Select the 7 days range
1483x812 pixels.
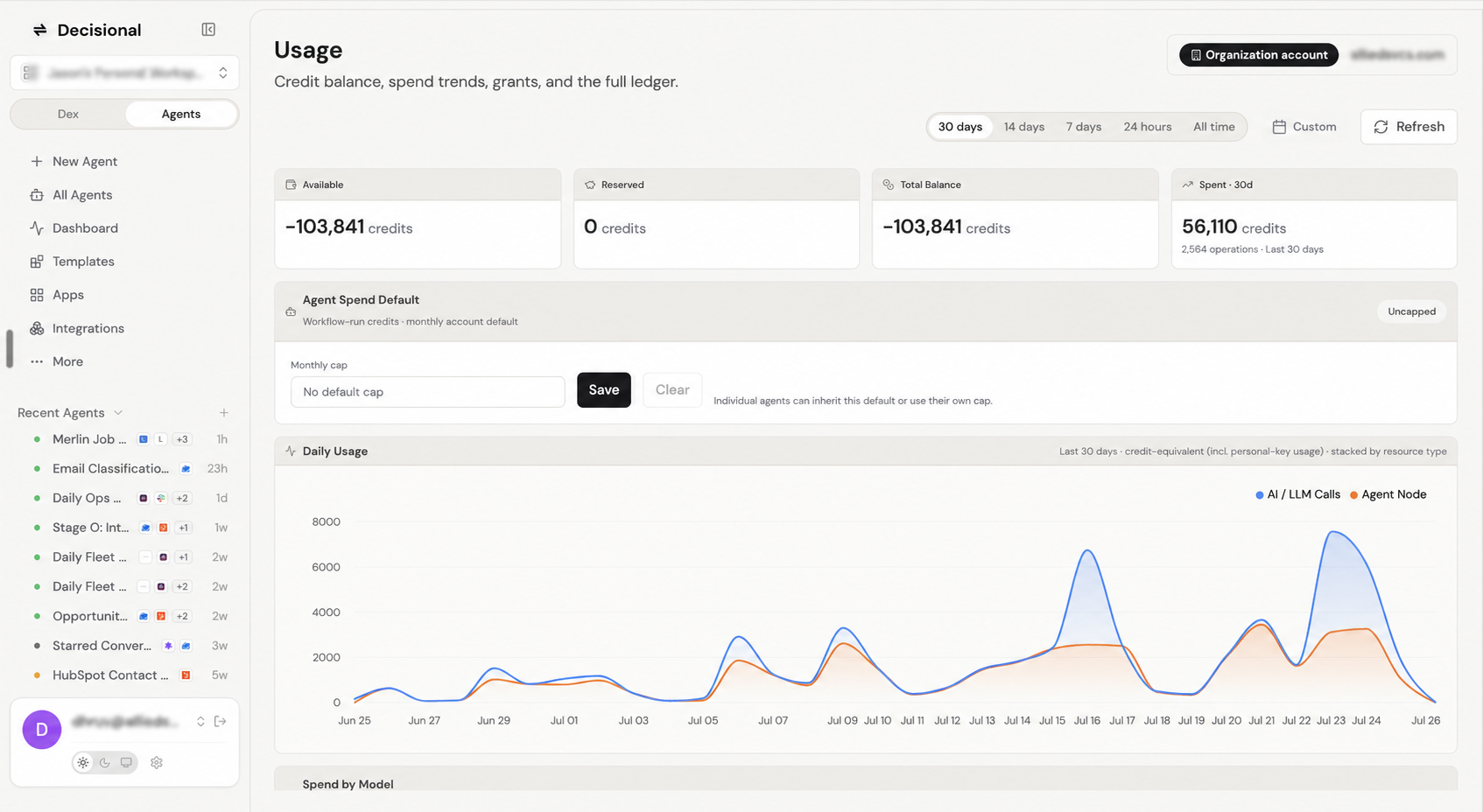point(1084,127)
